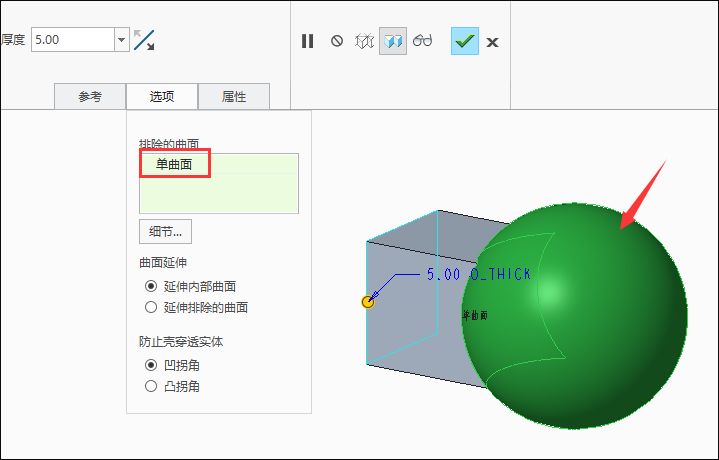Select the no-preview icon
The height and width of the screenshot is (460, 719).
[337, 41]
